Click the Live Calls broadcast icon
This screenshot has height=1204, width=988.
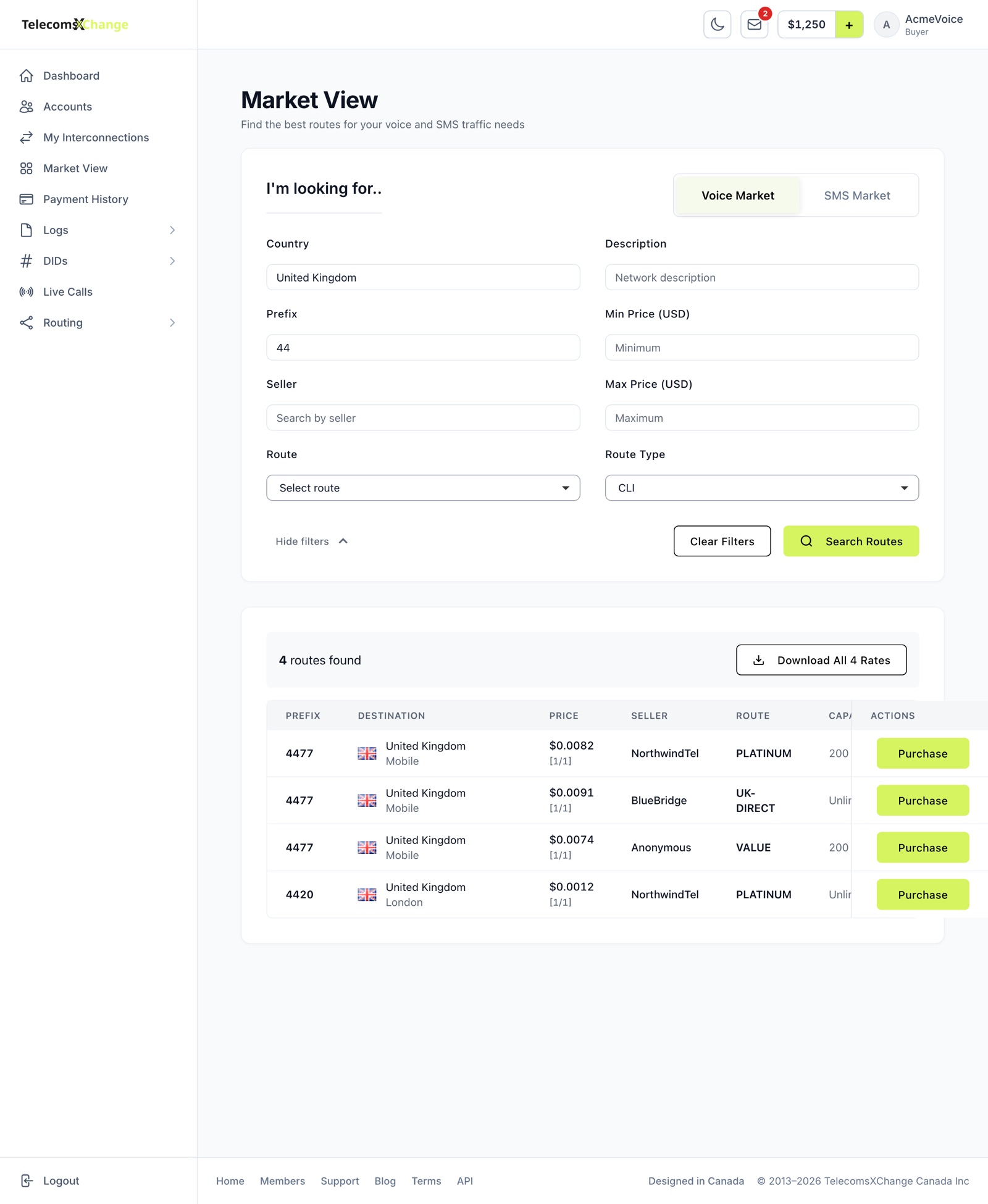[26, 292]
